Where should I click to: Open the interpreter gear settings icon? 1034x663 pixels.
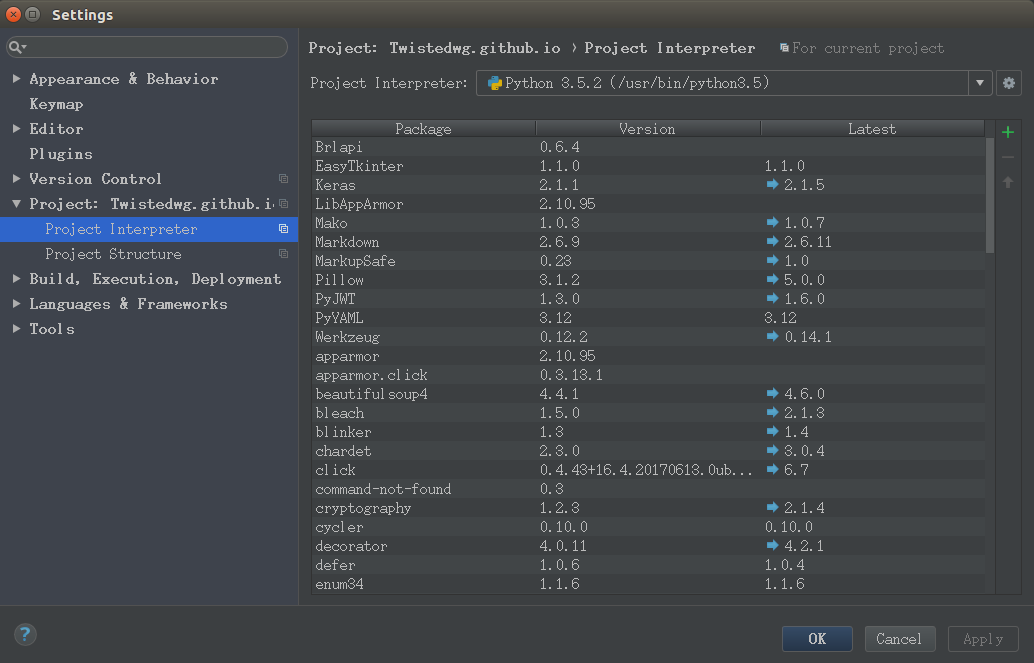pyautogui.click(x=1009, y=83)
